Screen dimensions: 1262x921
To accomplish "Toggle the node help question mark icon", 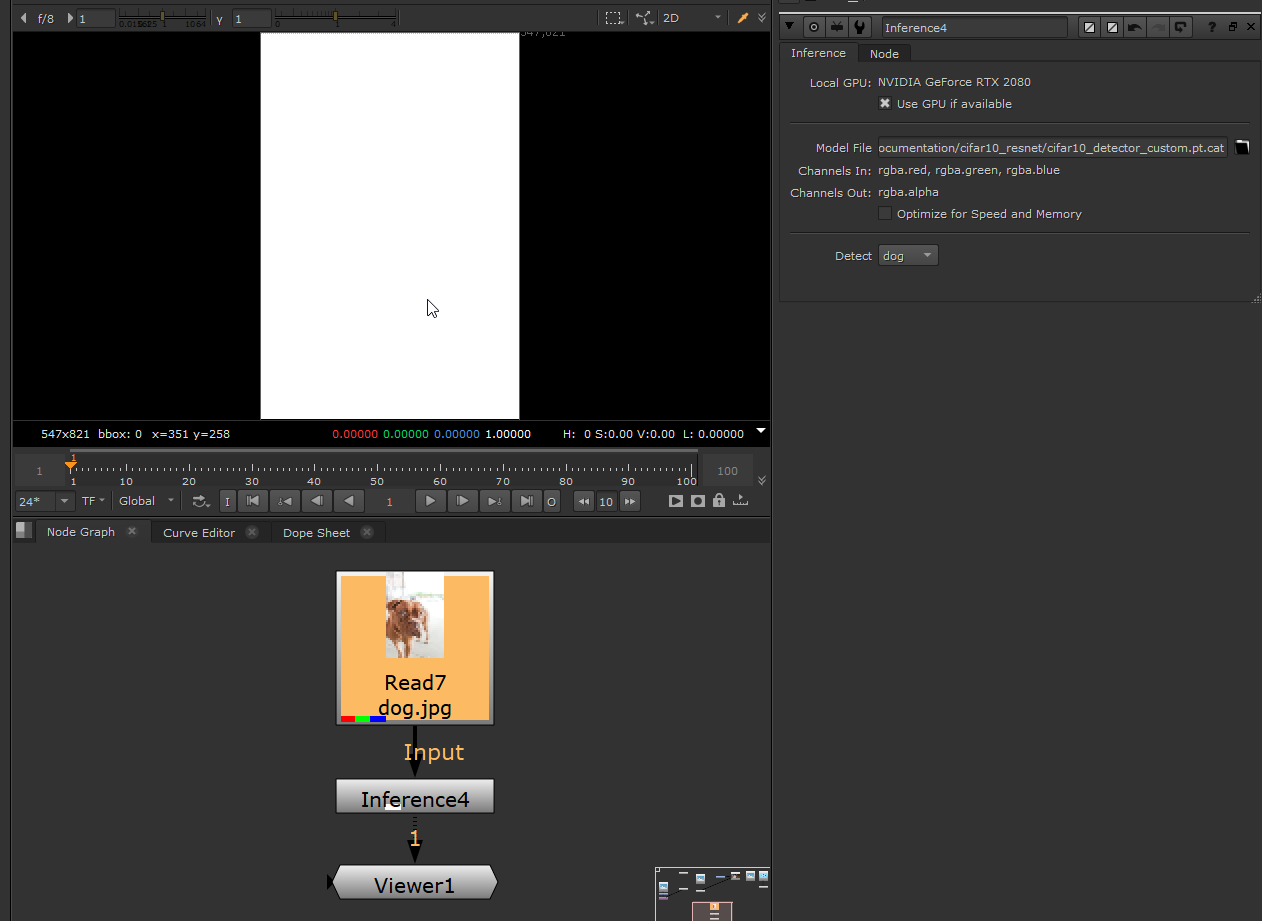I will [1211, 27].
